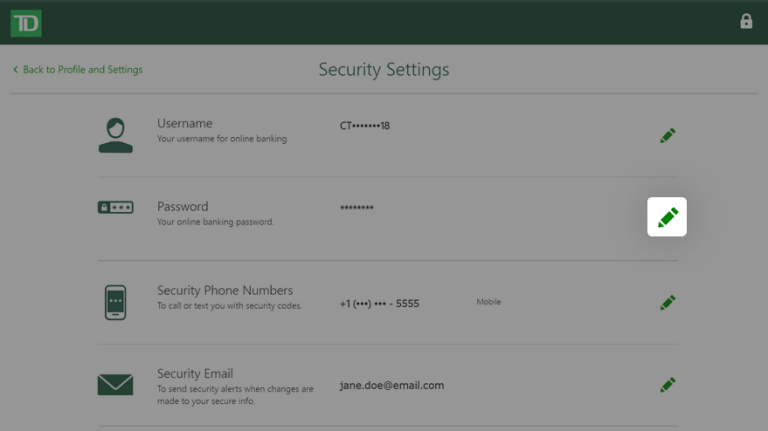768x431 pixels.
Task: Click the TD logo in the header
Action: [x=26, y=22]
